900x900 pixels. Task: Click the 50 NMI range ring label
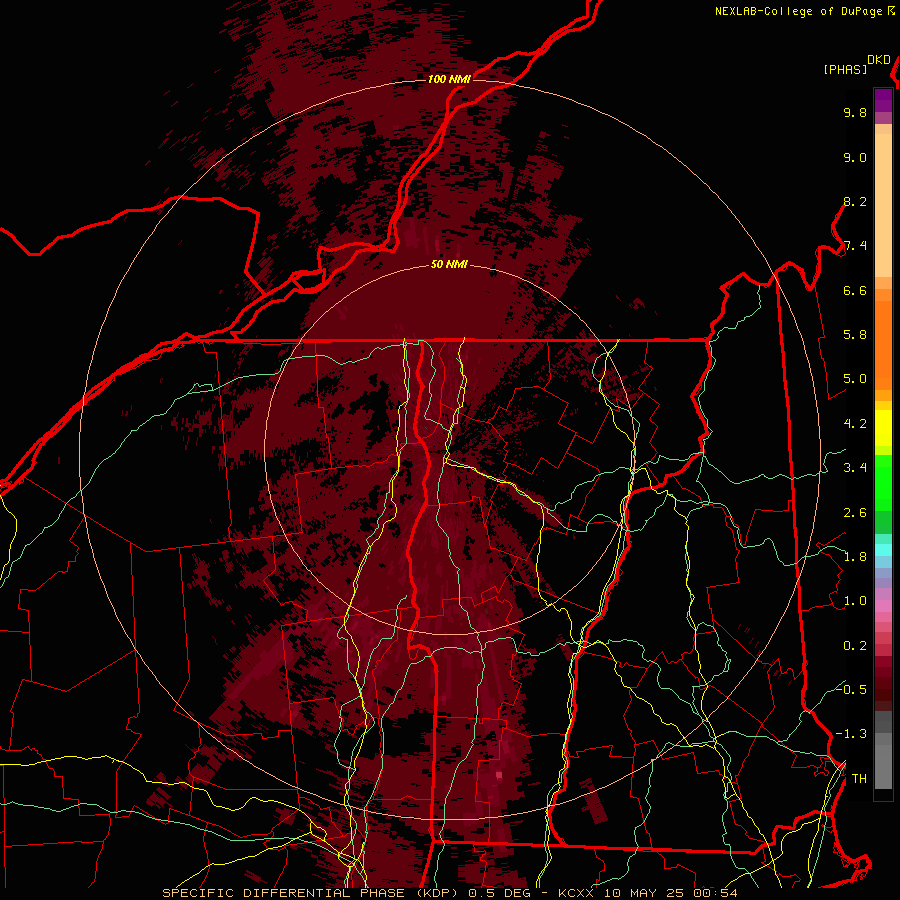449,264
